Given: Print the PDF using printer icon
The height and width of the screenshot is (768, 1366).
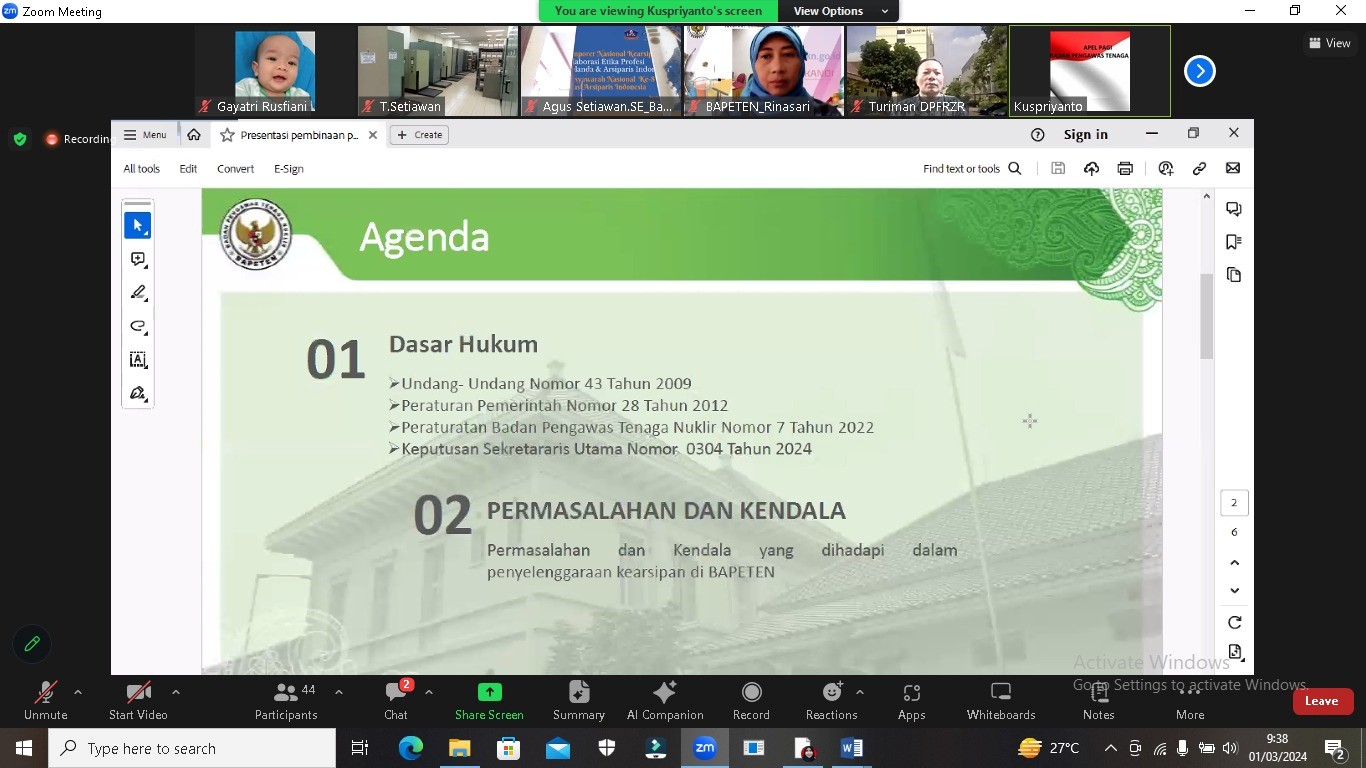Looking at the screenshot, I should 1125,169.
